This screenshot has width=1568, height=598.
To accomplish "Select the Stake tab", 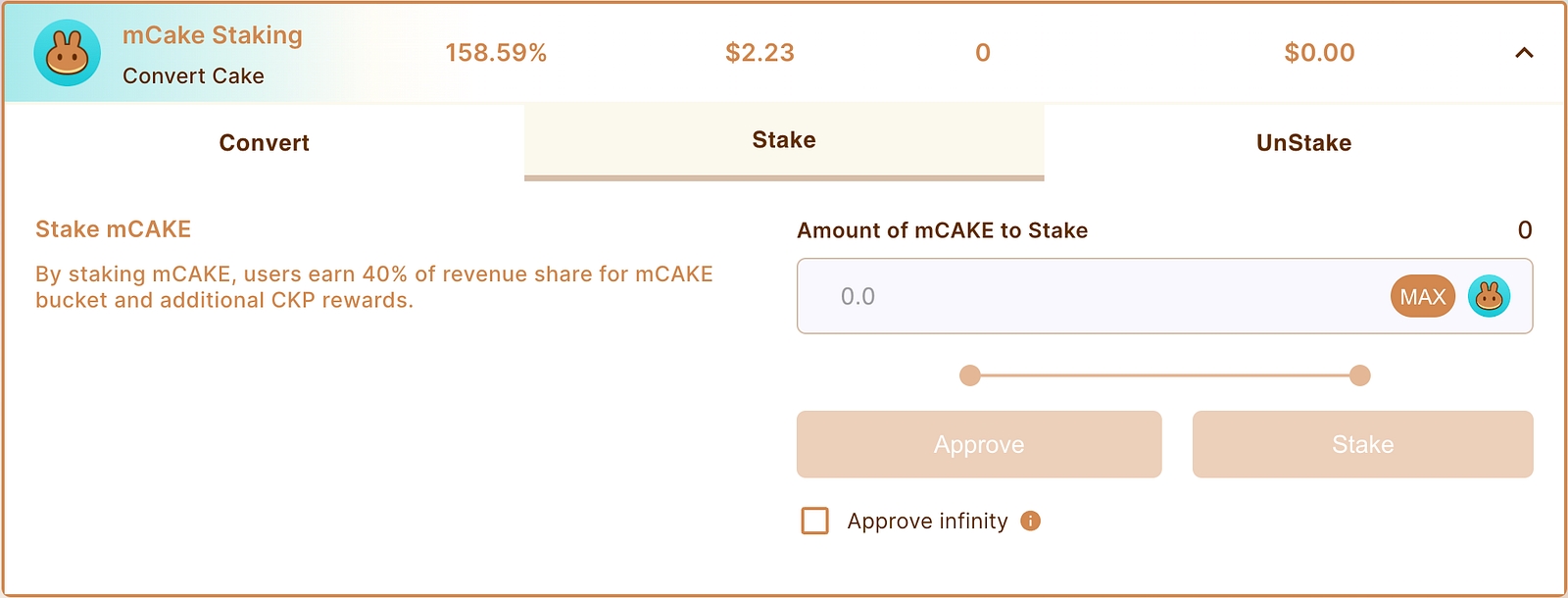I will (x=784, y=140).
